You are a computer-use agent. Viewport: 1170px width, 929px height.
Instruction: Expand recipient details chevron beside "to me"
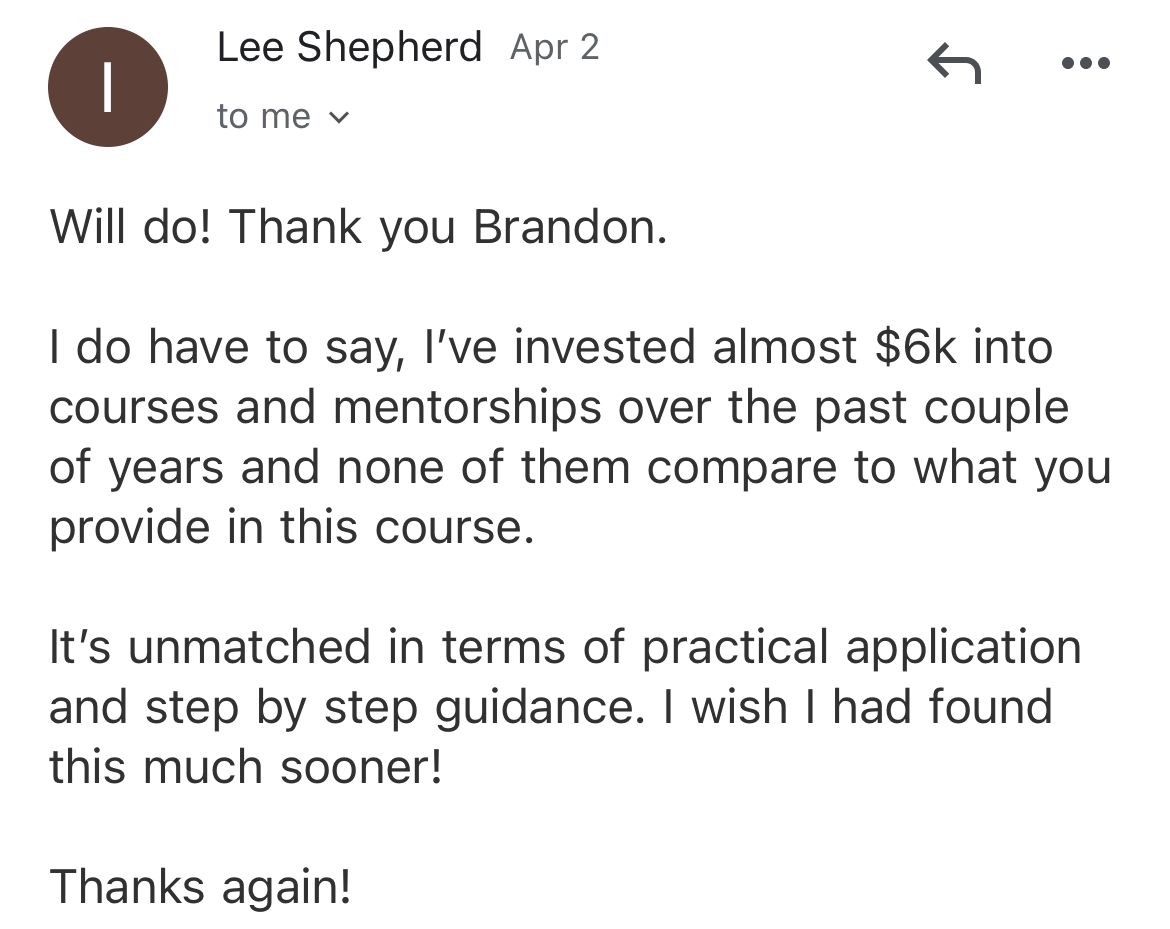[339, 118]
